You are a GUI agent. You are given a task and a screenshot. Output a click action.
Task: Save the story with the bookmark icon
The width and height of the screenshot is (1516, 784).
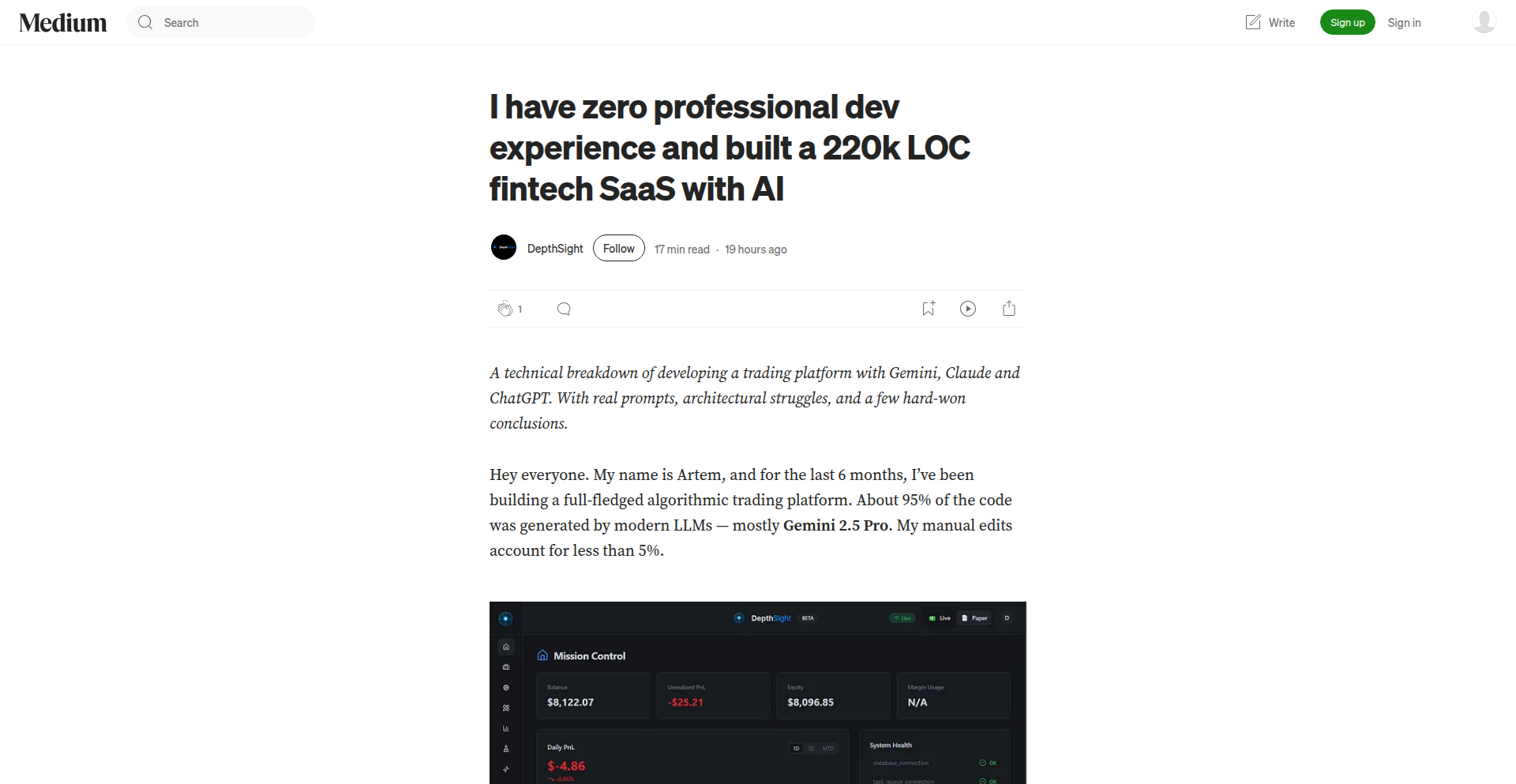click(x=929, y=309)
